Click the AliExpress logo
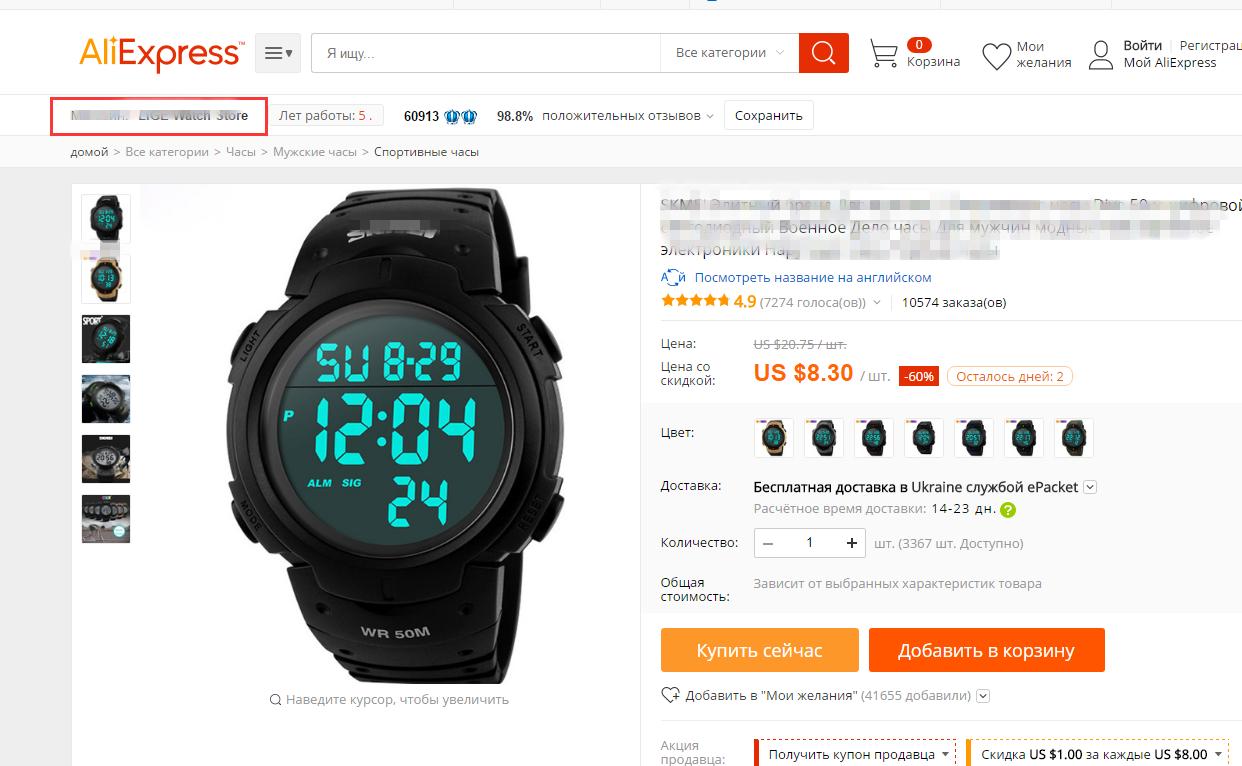The width and height of the screenshot is (1242, 766). pyautogui.click(x=161, y=53)
